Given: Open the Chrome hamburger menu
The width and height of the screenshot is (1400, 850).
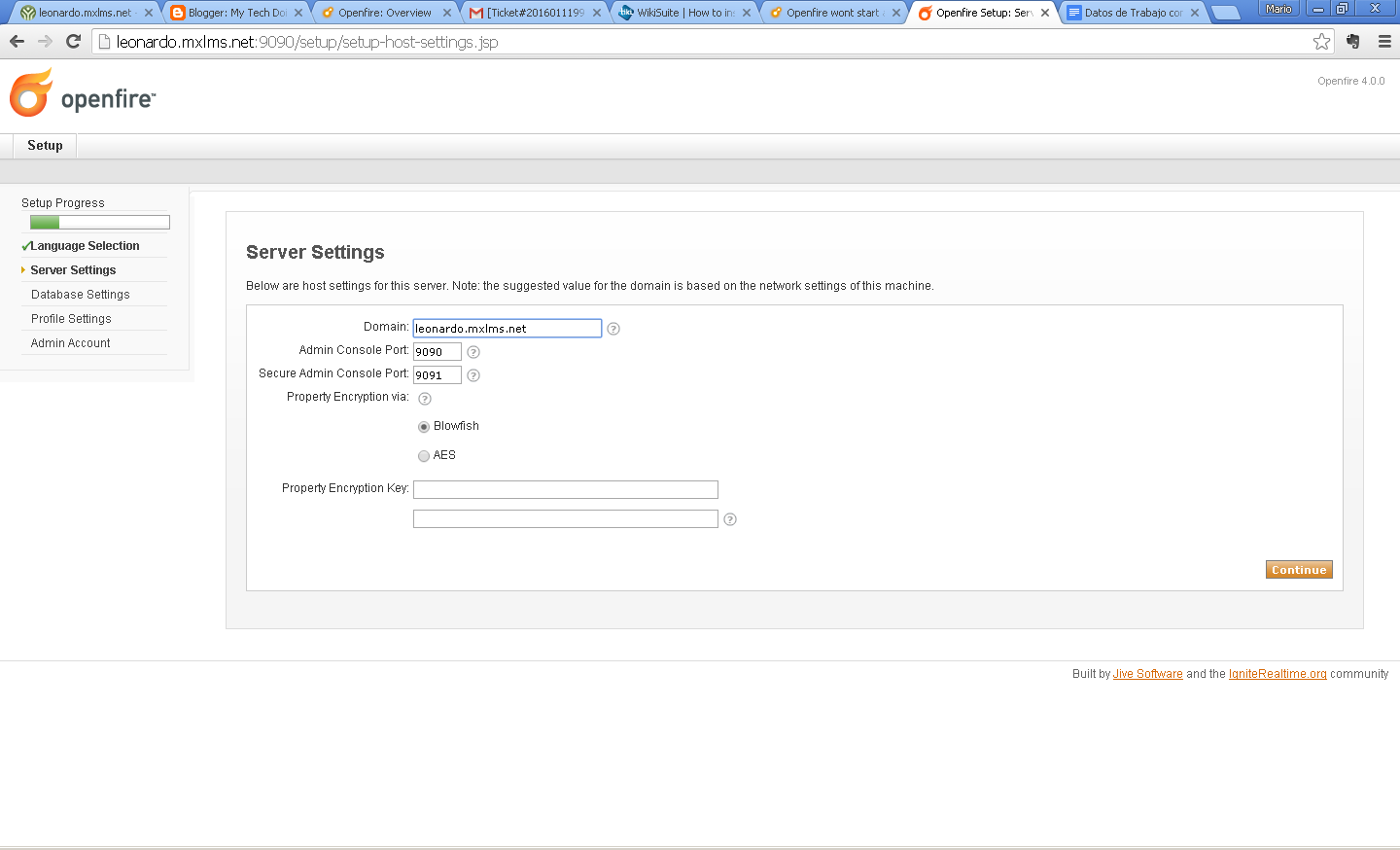Looking at the screenshot, I should [1384, 41].
